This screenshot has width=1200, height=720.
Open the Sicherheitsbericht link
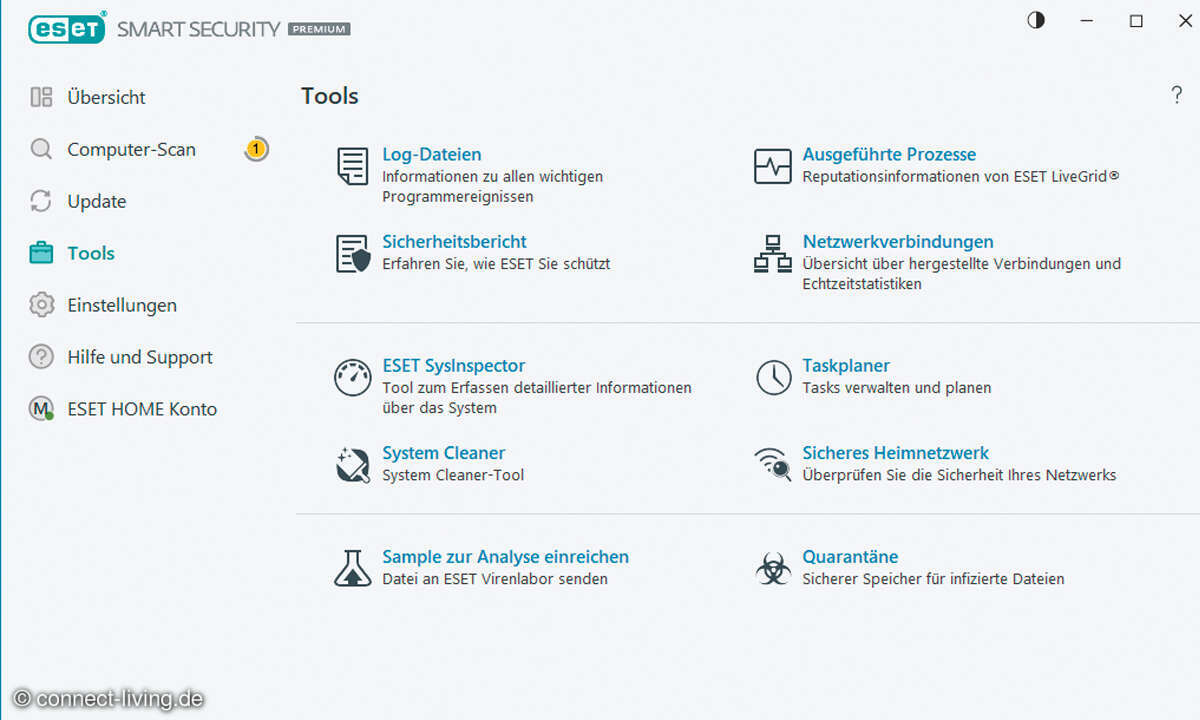click(454, 242)
